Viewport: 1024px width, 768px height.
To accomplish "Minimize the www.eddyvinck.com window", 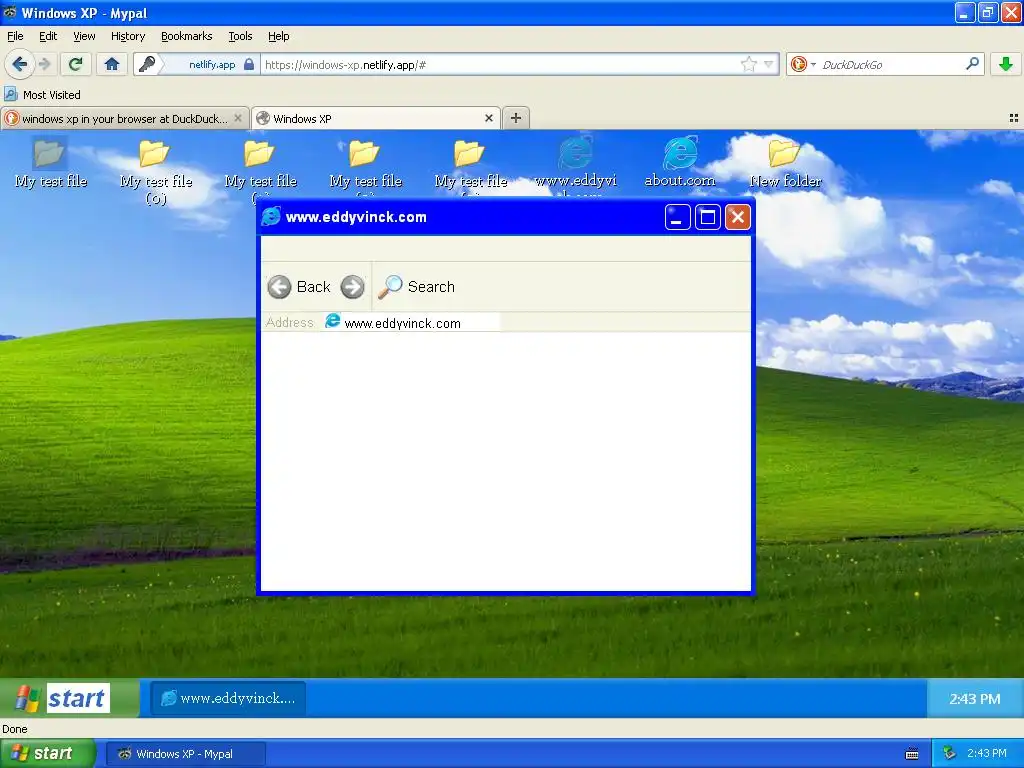I will tap(677, 217).
